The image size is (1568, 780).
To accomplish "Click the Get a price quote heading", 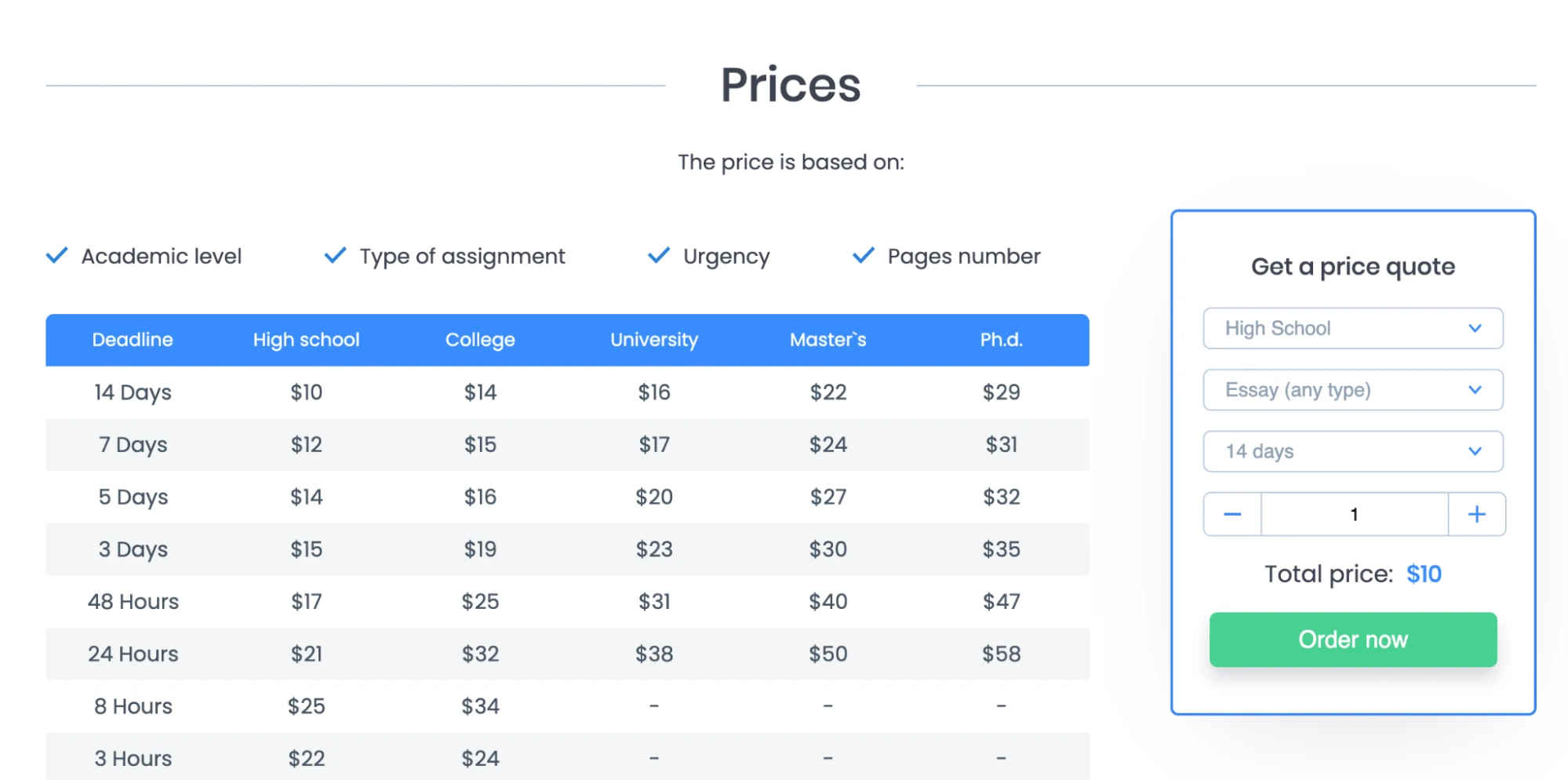I will click(x=1353, y=267).
